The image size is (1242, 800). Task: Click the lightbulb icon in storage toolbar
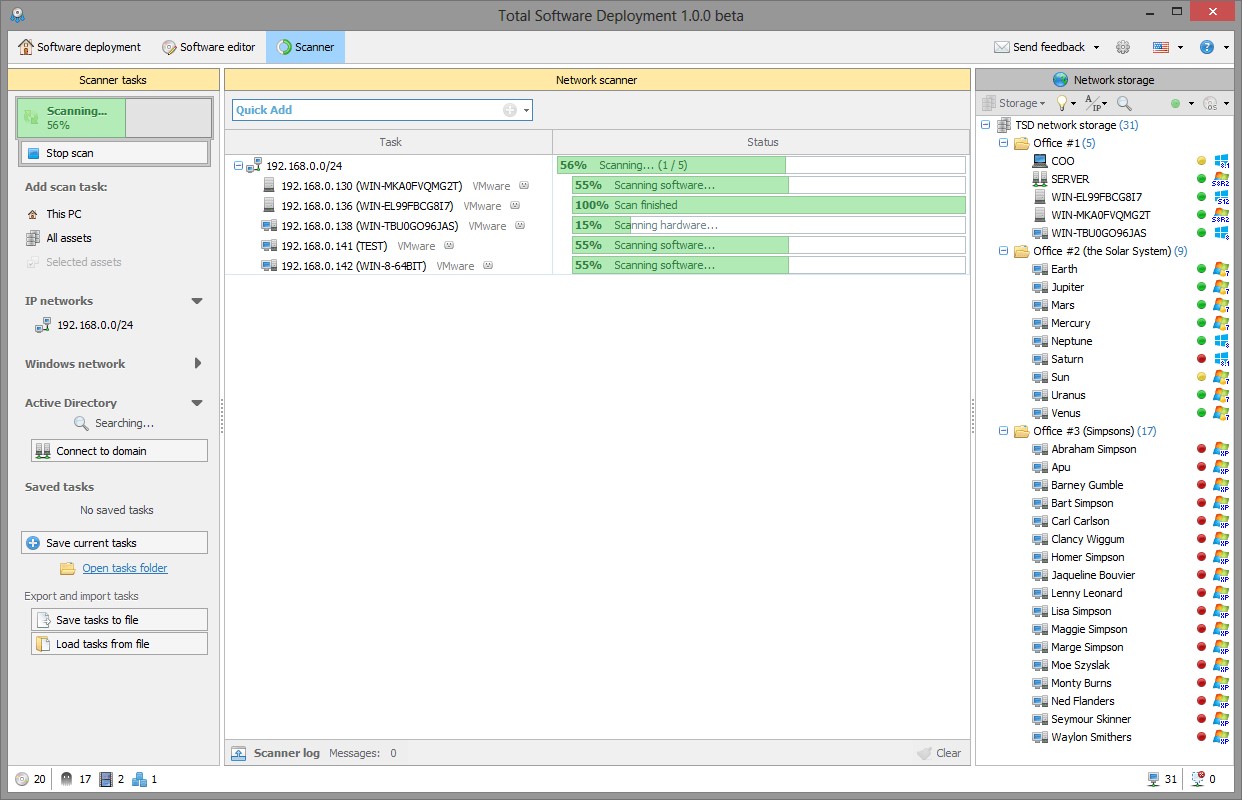[x=1061, y=103]
